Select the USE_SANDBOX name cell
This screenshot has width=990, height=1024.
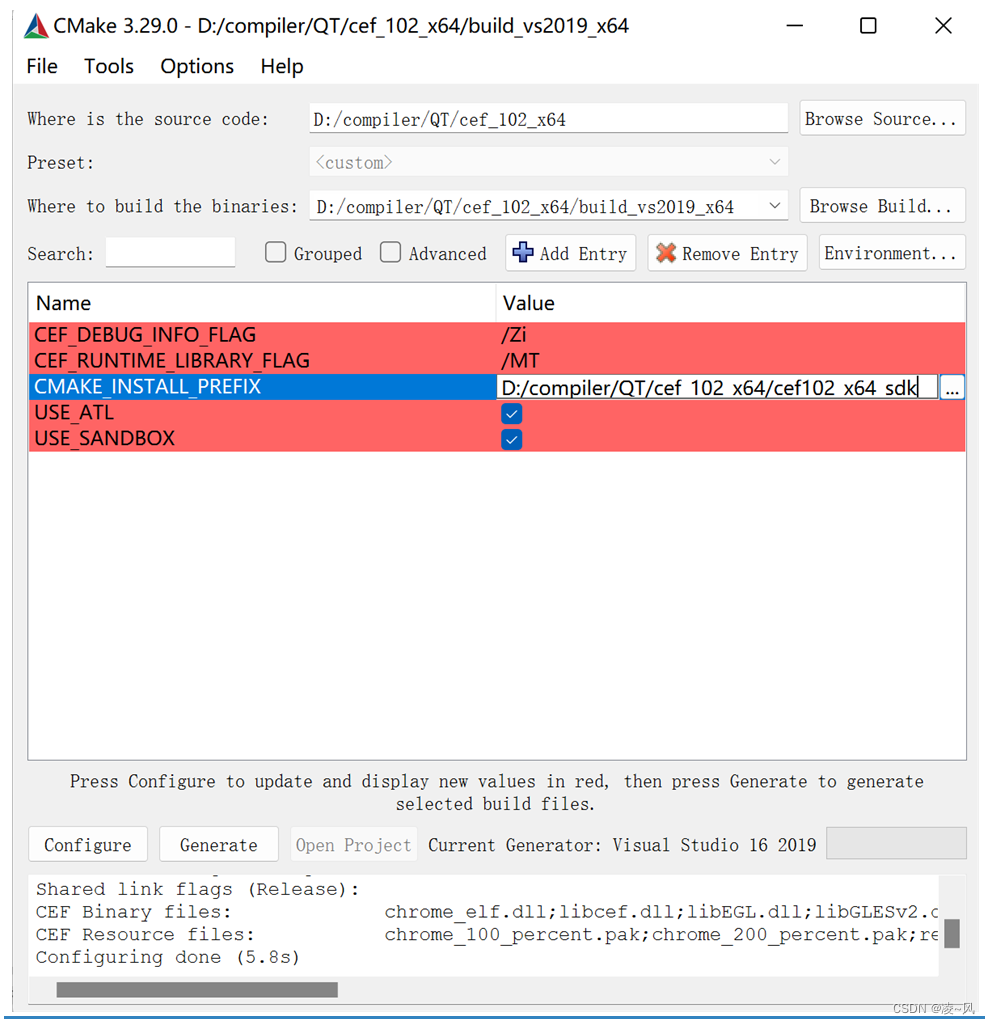click(262, 438)
